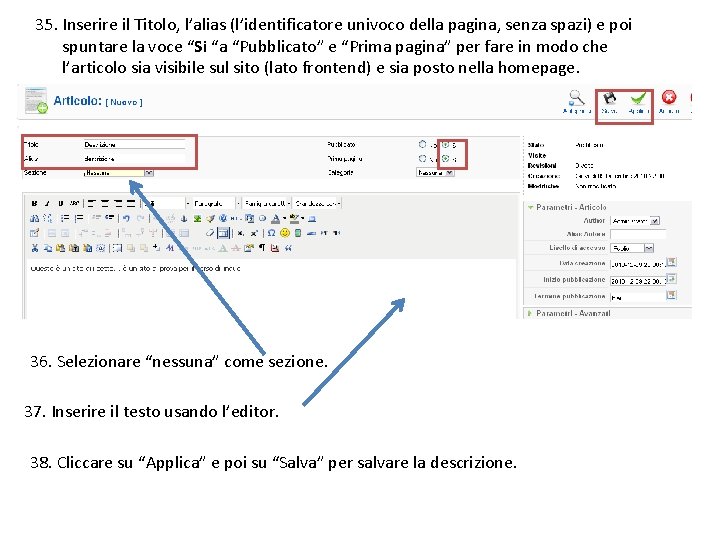Click the Inizio pubblicazione date field
The width and height of the screenshot is (720, 540).
[638, 280]
